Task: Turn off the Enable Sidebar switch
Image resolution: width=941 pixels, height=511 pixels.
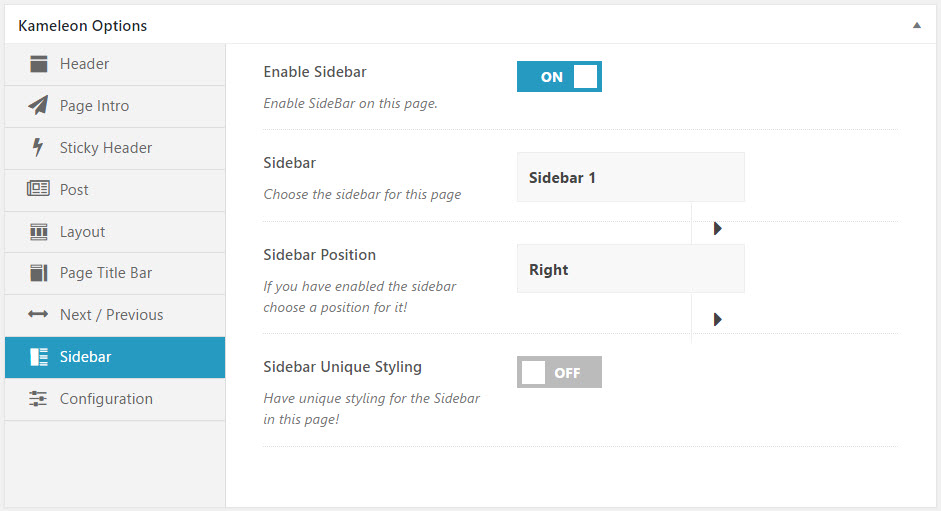Action: [559, 77]
